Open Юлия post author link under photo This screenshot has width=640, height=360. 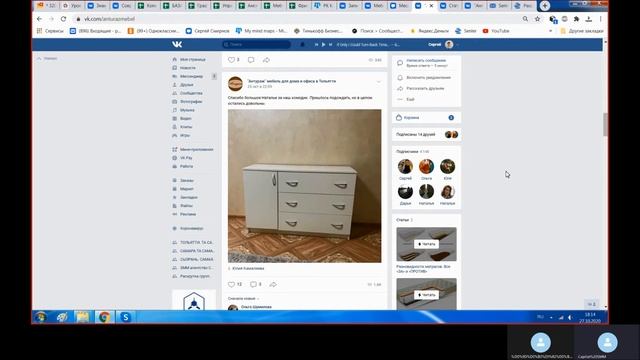pos(248,269)
